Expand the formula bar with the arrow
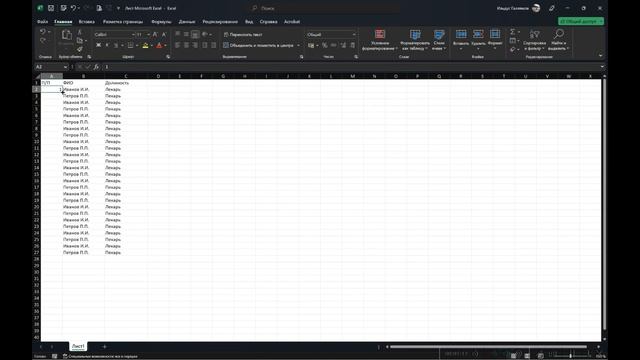 (x=602, y=67)
